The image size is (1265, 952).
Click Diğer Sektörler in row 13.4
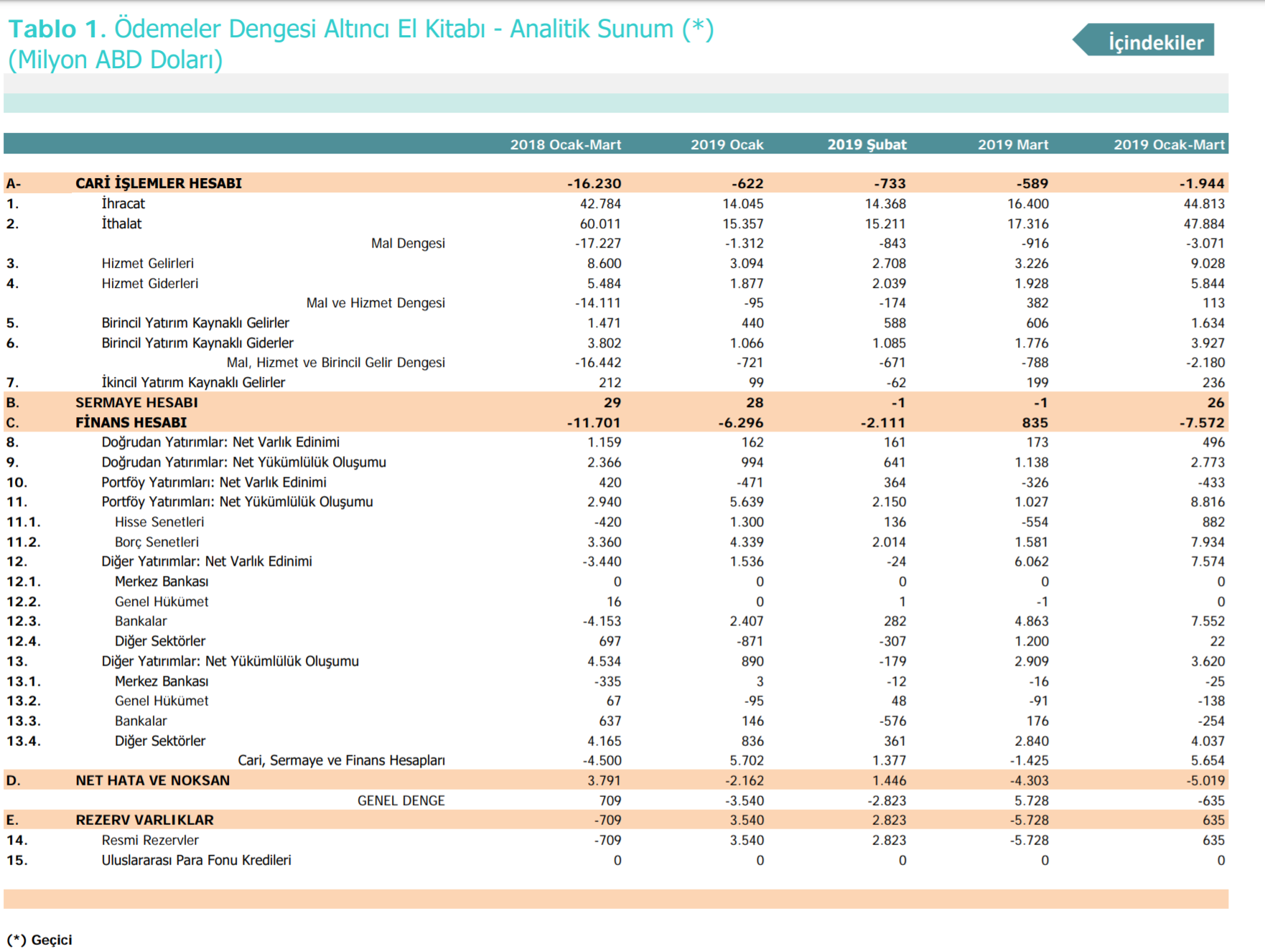coord(160,741)
